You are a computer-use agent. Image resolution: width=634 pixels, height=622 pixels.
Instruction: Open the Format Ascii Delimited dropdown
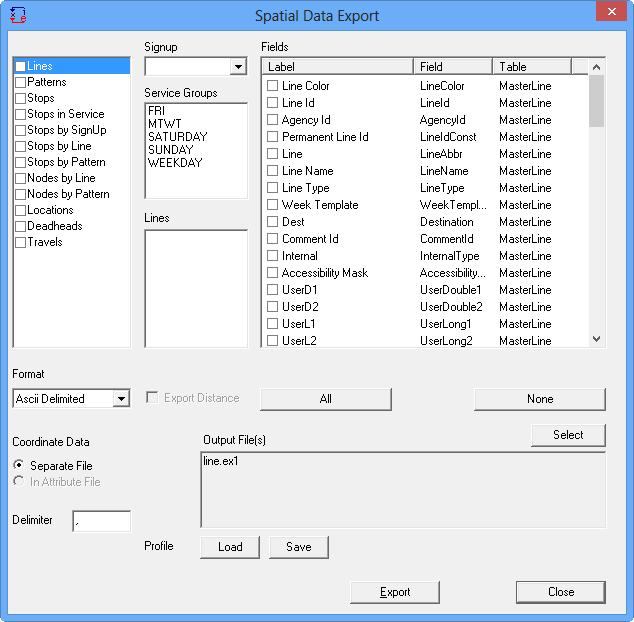point(121,399)
